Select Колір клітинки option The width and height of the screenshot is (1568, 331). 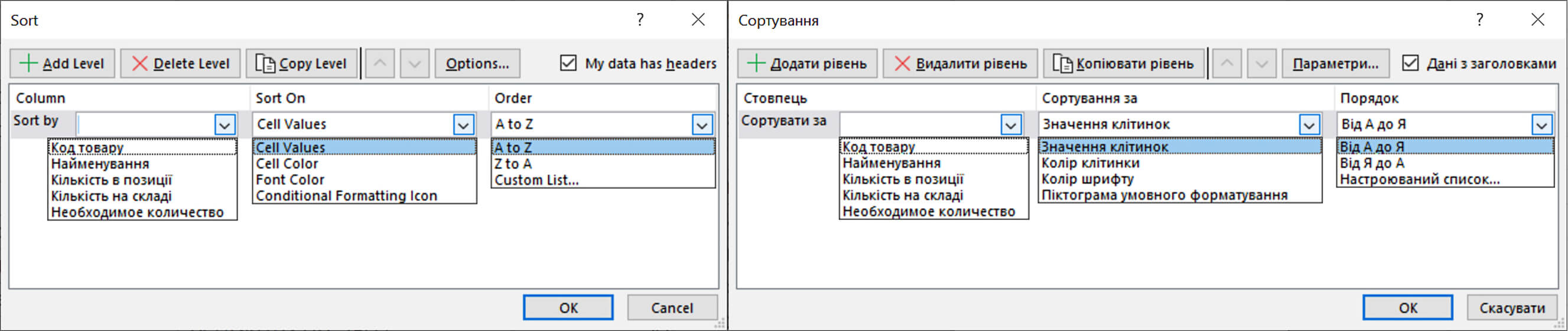pyautogui.click(x=1180, y=163)
